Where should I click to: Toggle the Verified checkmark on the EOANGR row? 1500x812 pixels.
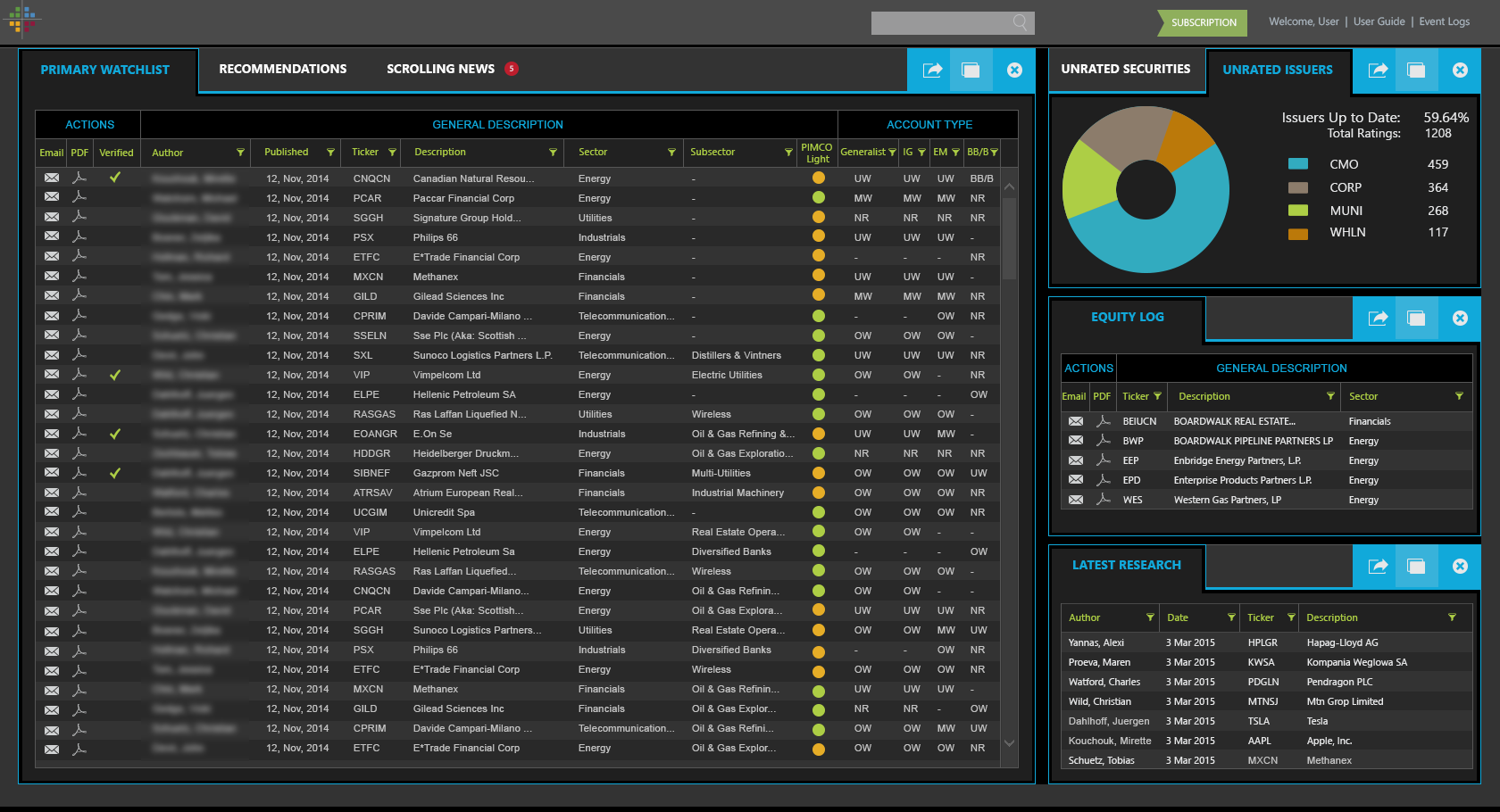pos(115,434)
